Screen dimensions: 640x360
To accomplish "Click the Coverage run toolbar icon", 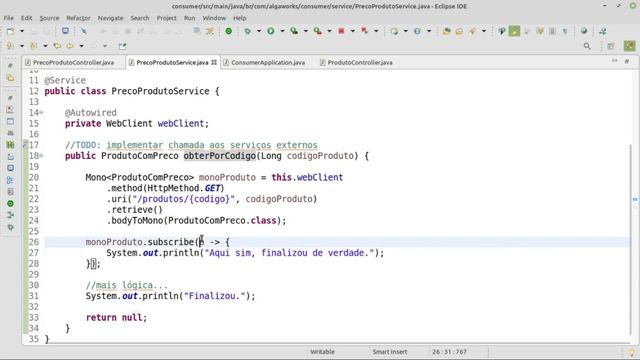I will [294, 31].
